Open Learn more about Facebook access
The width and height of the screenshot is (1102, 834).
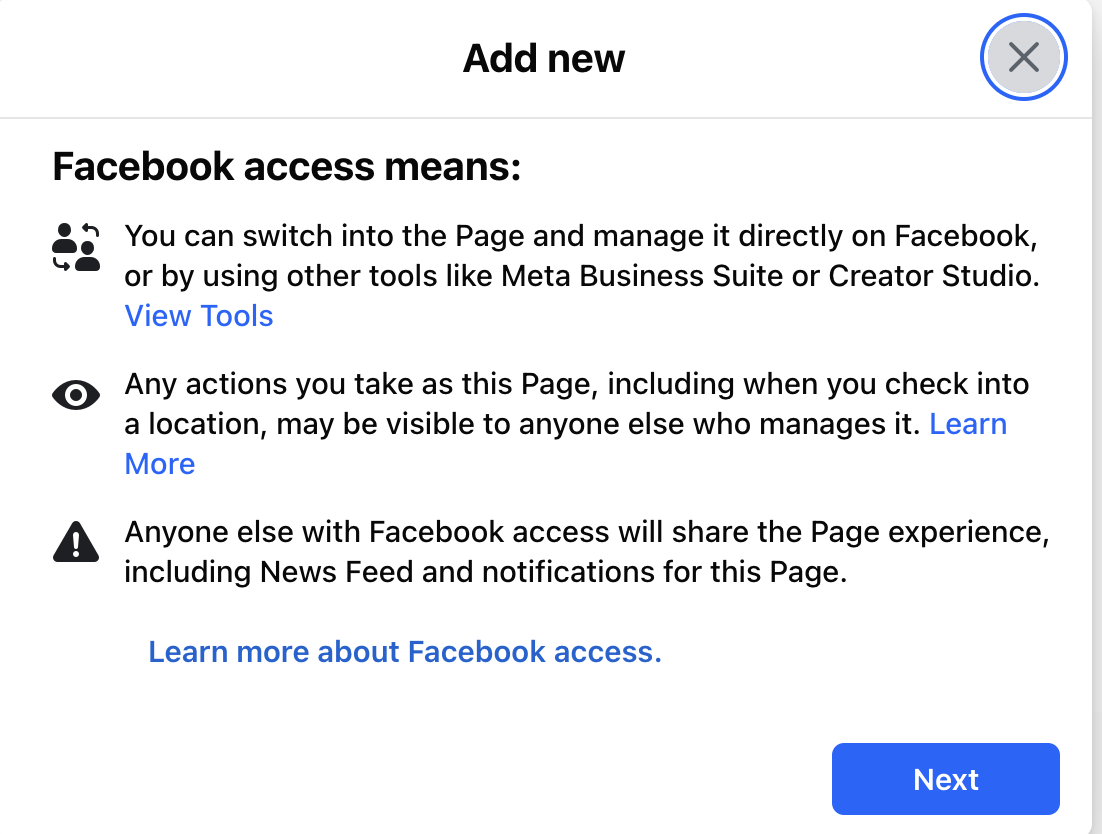pyautogui.click(x=405, y=652)
